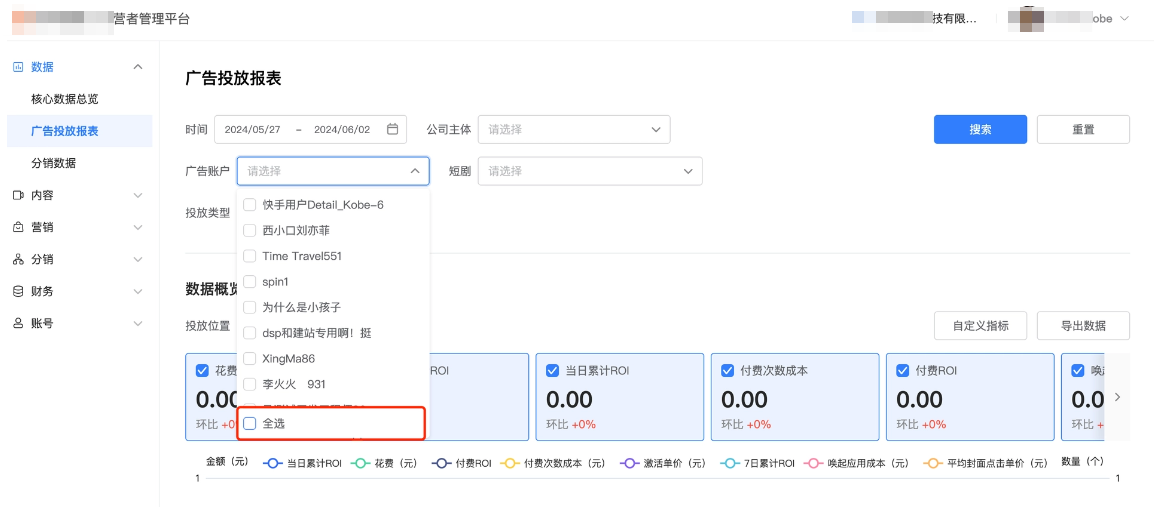Toggle the 付费ROI legend marker
Image resolution: width=1154 pixels, height=507 pixels.
point(442,464)
